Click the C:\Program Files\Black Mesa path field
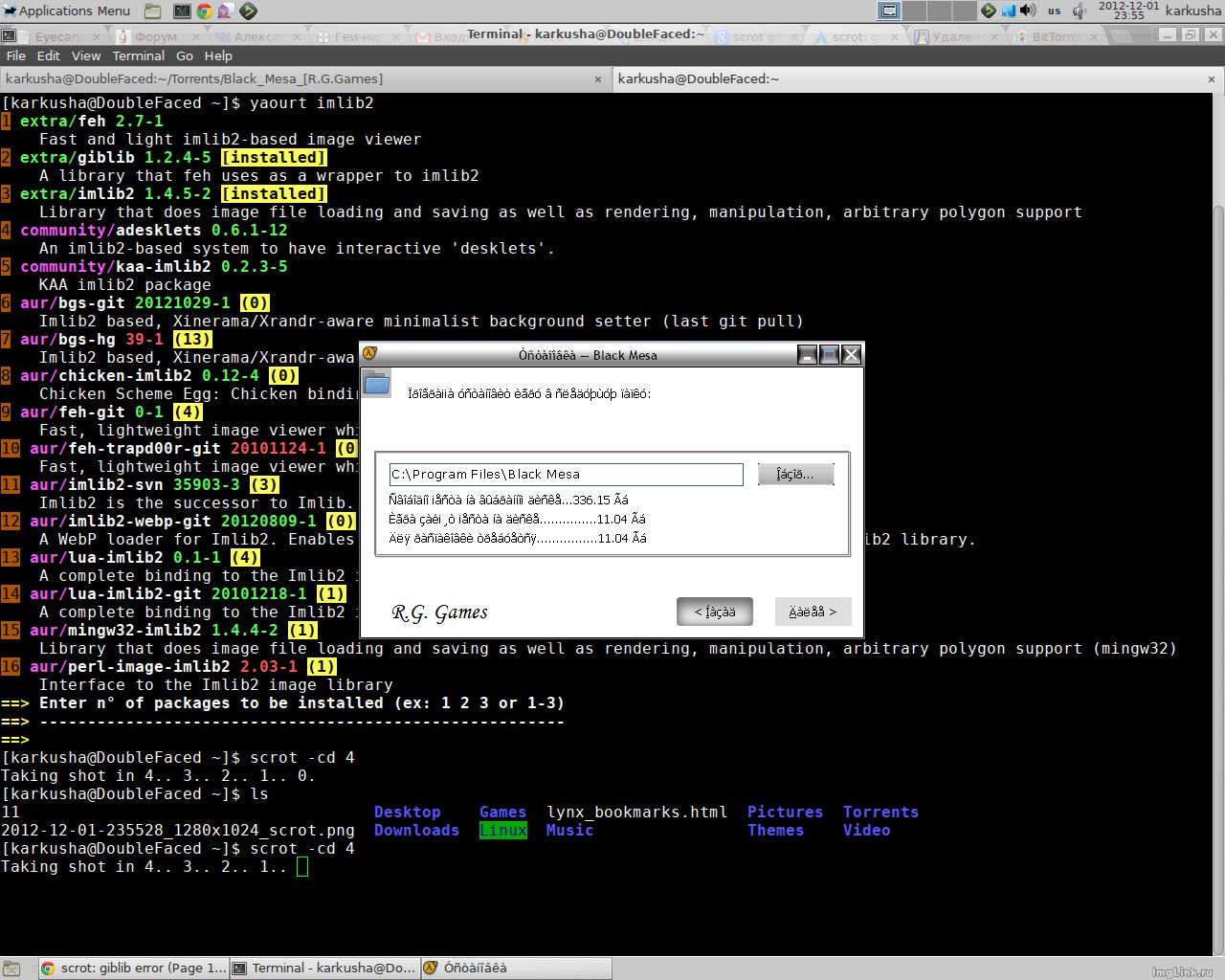 (x=566, y=474)
